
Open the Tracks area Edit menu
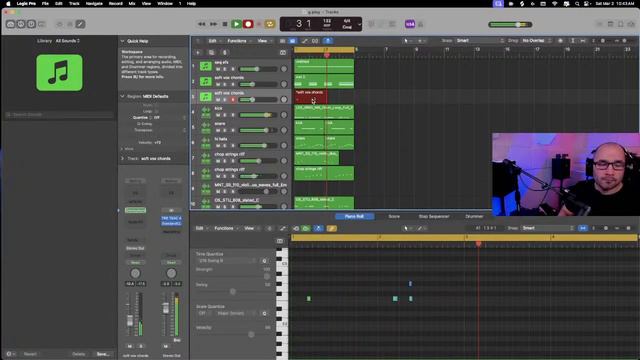[214, 41]
